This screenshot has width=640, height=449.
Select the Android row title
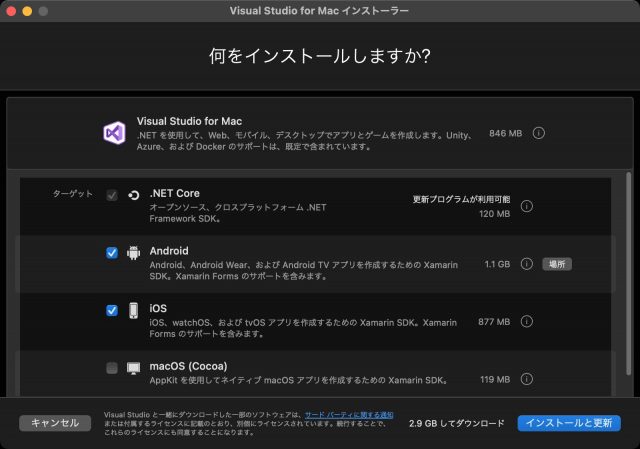(x=169, y=251)
